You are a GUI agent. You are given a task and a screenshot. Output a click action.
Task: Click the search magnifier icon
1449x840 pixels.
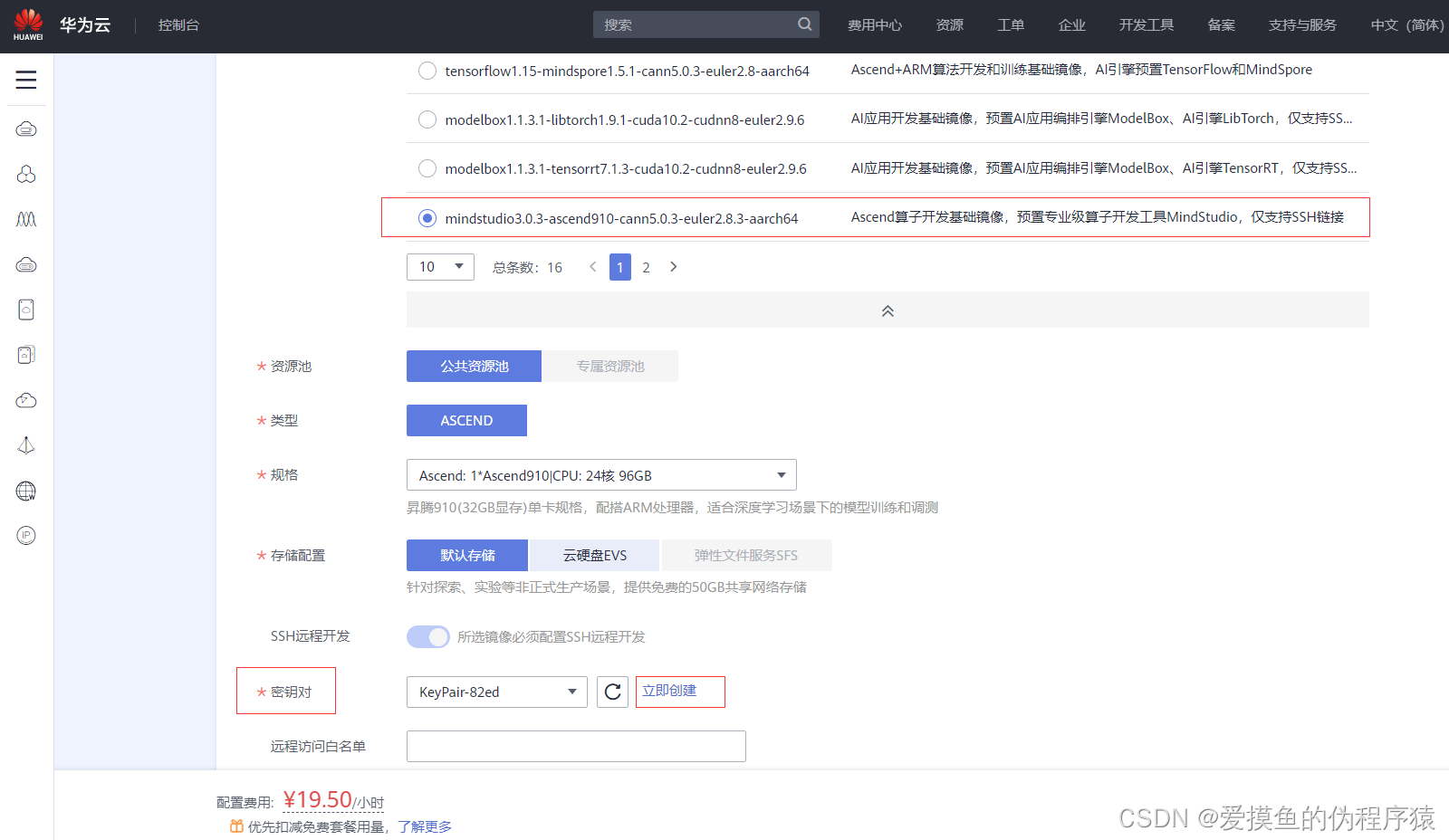pyautogui.click(x=804, y=24)
